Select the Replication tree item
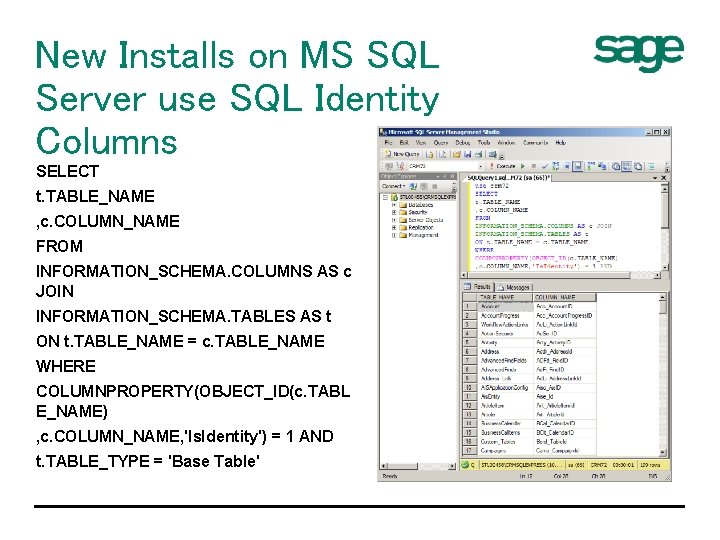Viewport: 720px width, 540px height. 421,228
